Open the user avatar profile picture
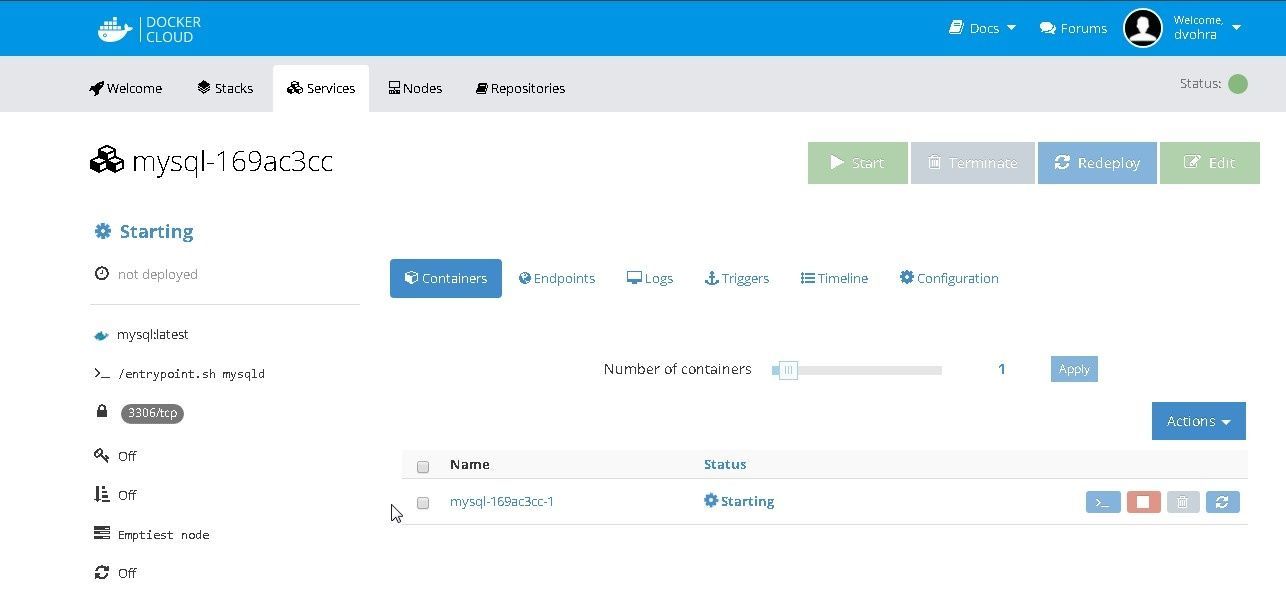The height and width of the screenshot is (600, 1286). [x=1142, y=28]
